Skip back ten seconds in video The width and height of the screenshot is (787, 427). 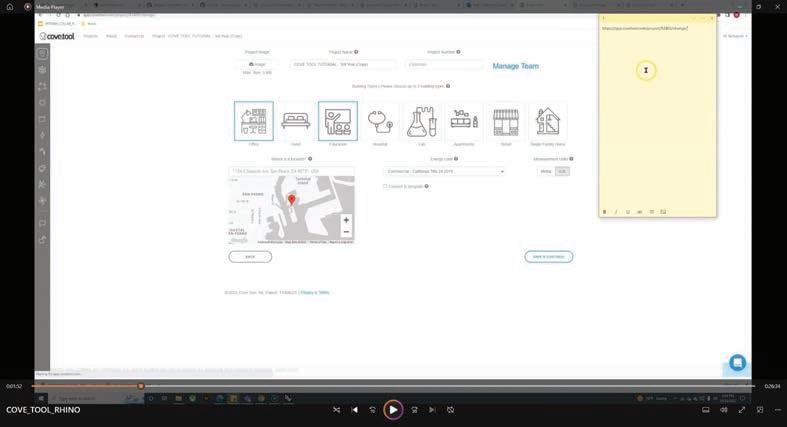click(x=372, y=410)
